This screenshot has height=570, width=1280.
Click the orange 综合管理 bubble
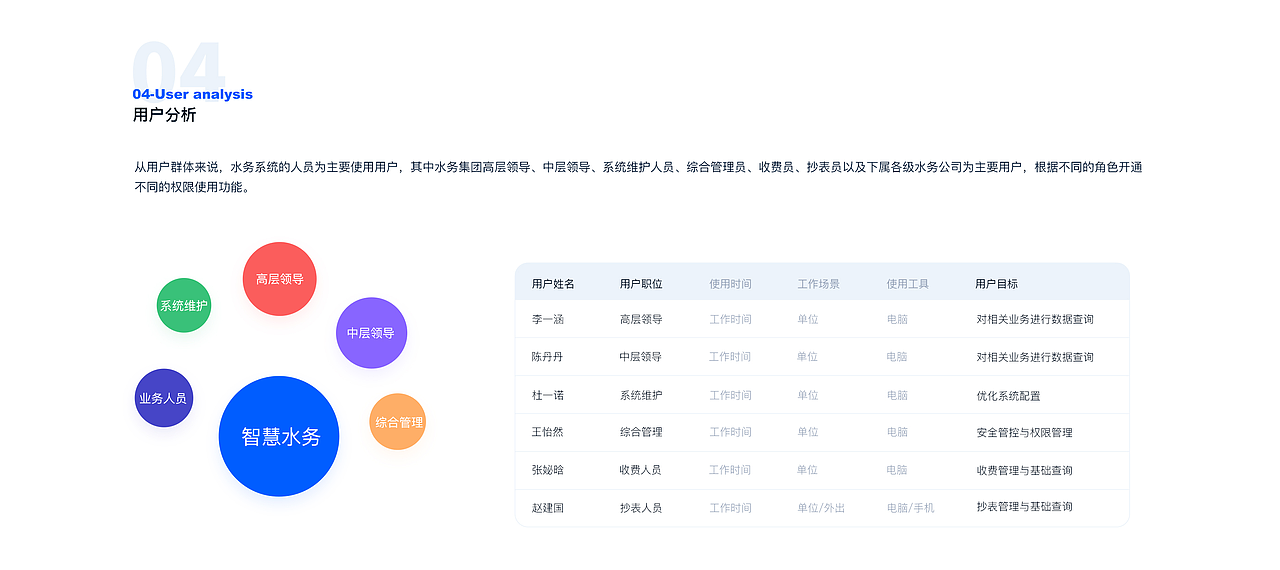(x=398, y=422)
